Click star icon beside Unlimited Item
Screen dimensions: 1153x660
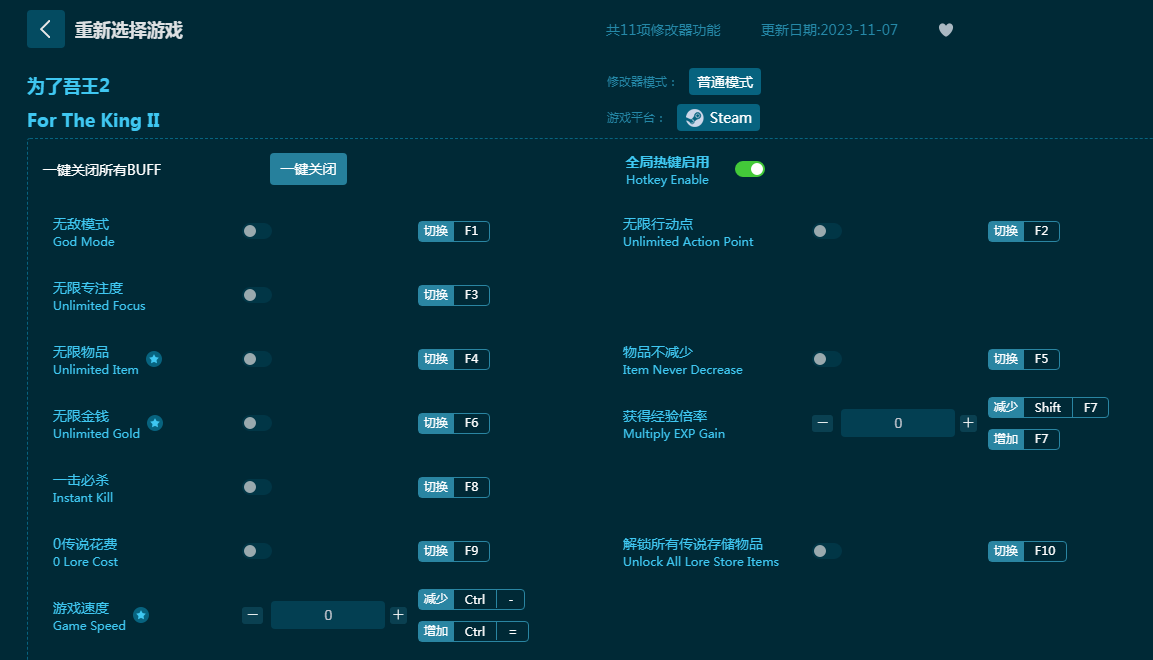[154, 359]
